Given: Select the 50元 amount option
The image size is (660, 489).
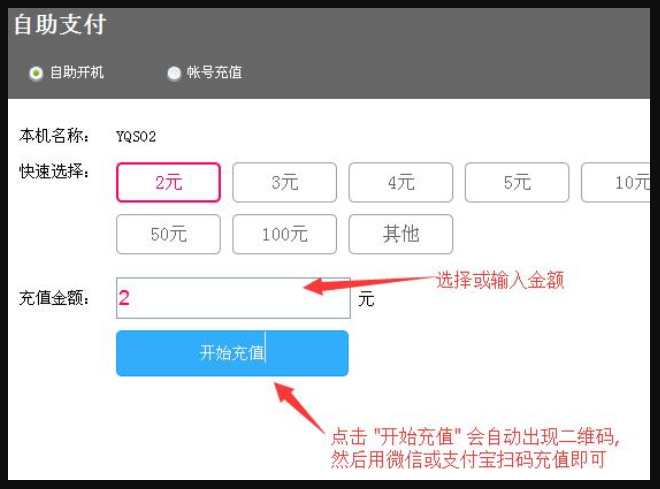Looking at the screenshot, I should pos(168,234).
